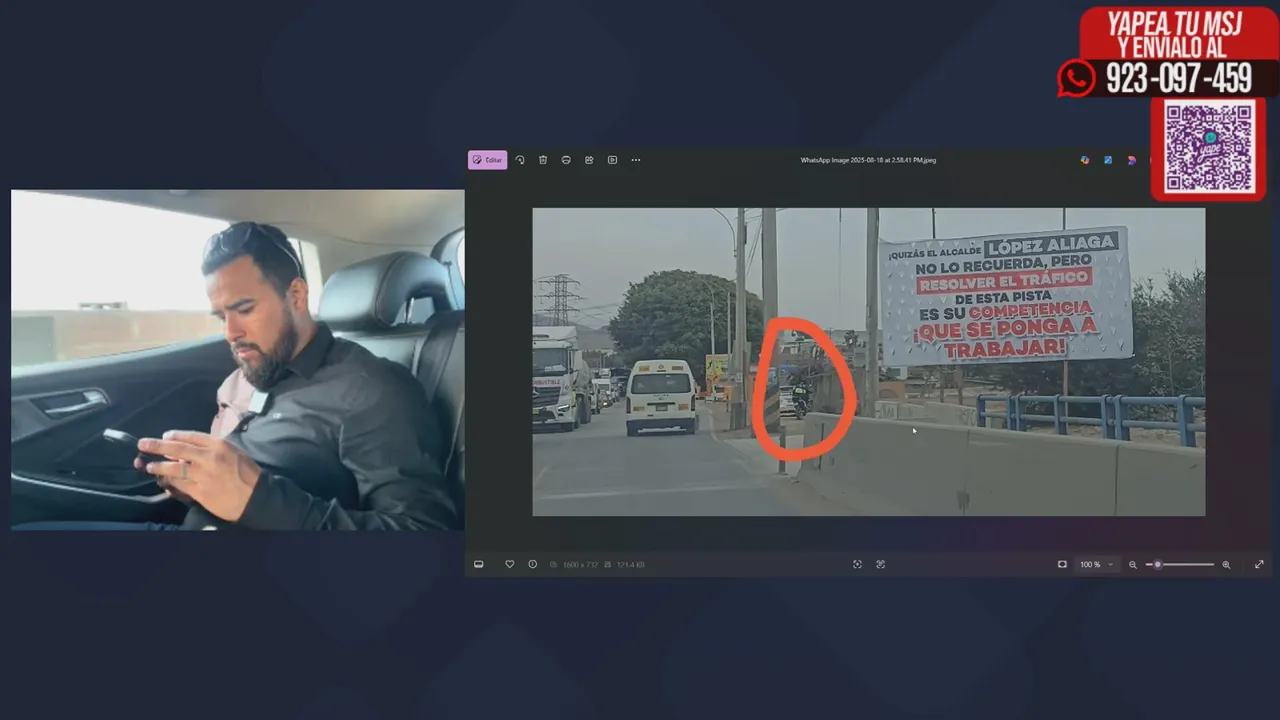Open the three-dots more options menu
This screenshot has width=1280, height=720.
tap(636, 160)
